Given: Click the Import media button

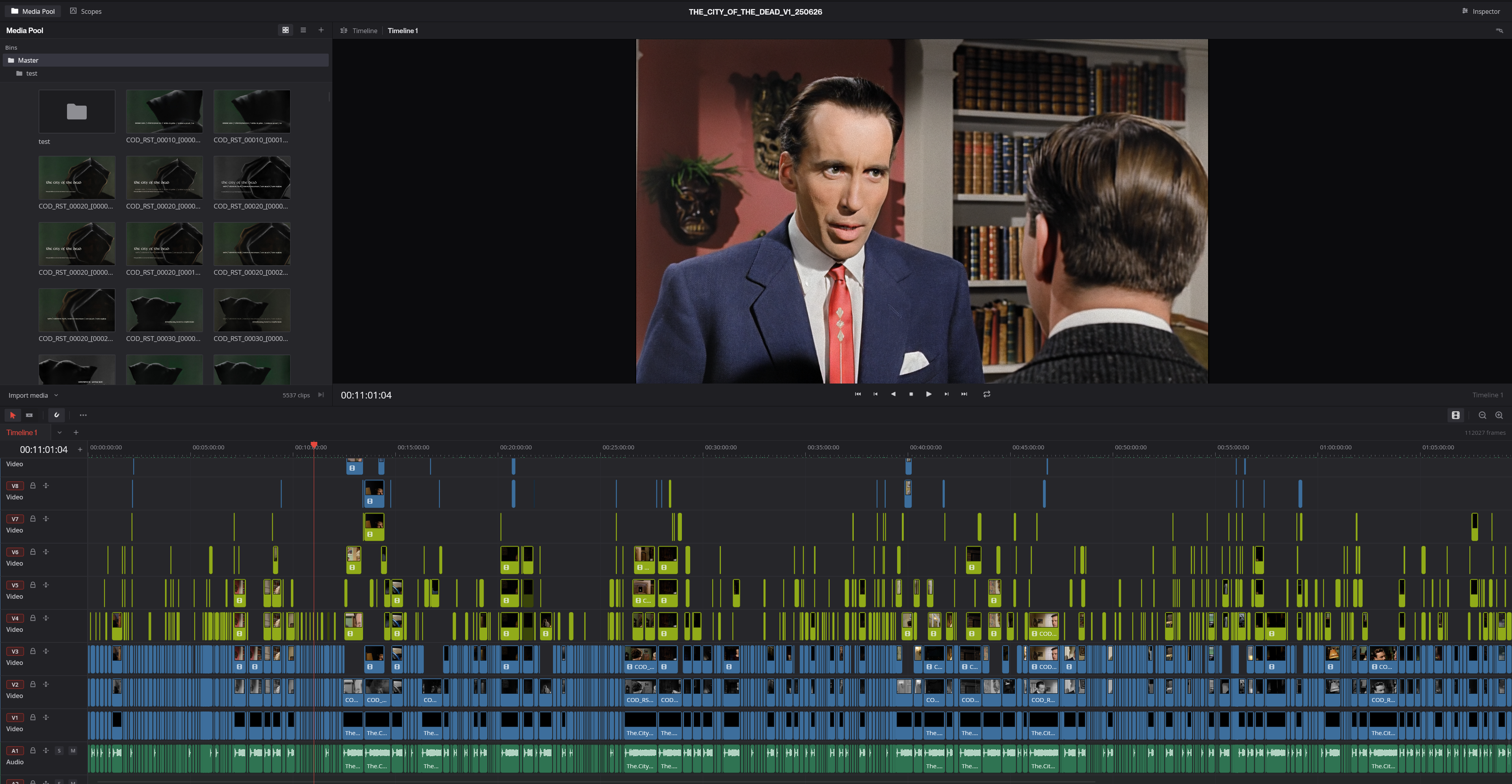Looking at the screenshot, I should [28, 395].
